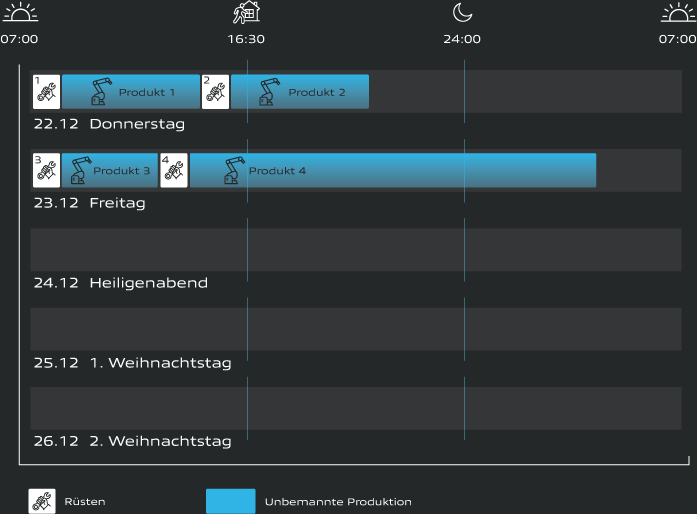Click the 16:30 time marker label

pos(246,40)
